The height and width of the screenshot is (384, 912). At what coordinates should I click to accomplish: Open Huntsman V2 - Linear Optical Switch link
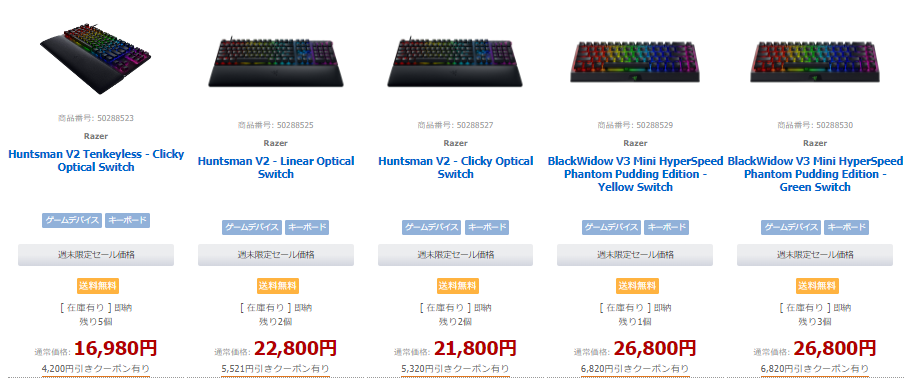[x=276, y=168]
